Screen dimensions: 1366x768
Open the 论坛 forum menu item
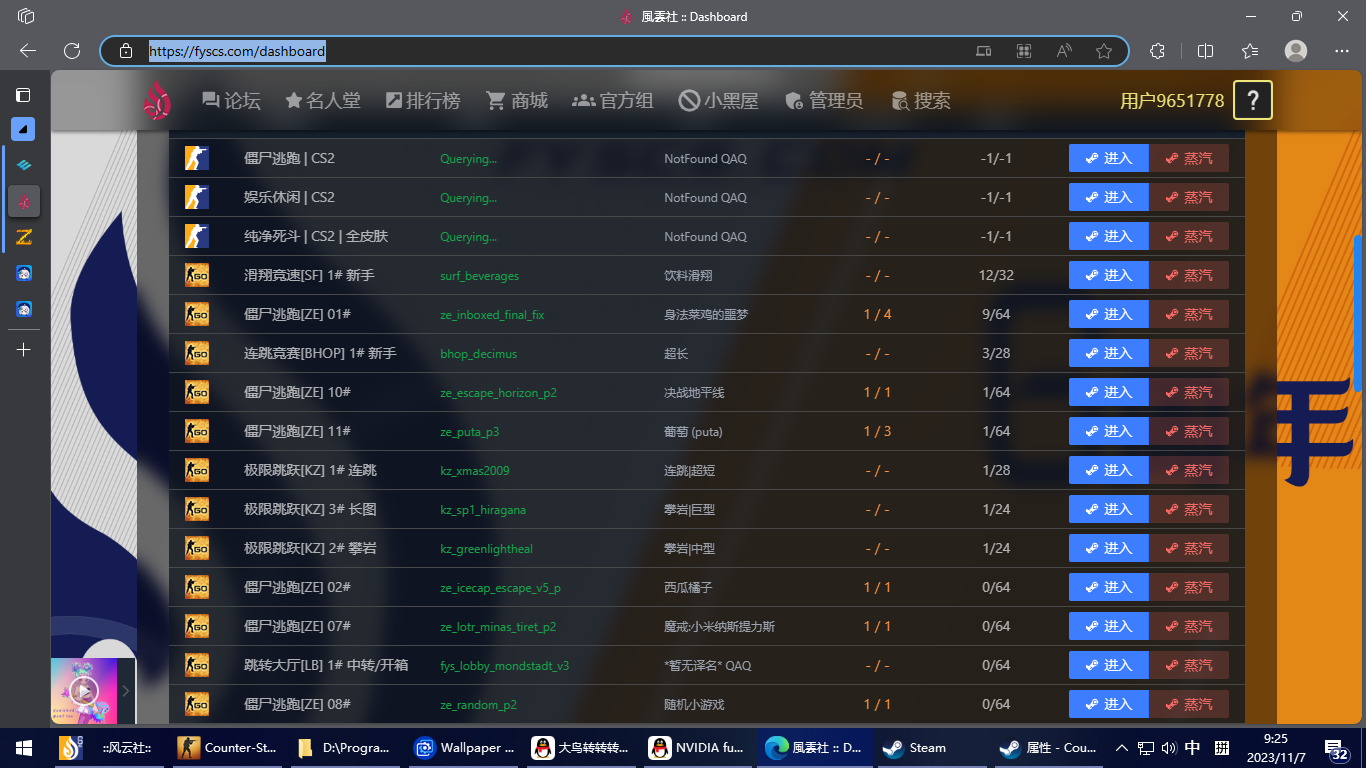[x=231, y=100]
